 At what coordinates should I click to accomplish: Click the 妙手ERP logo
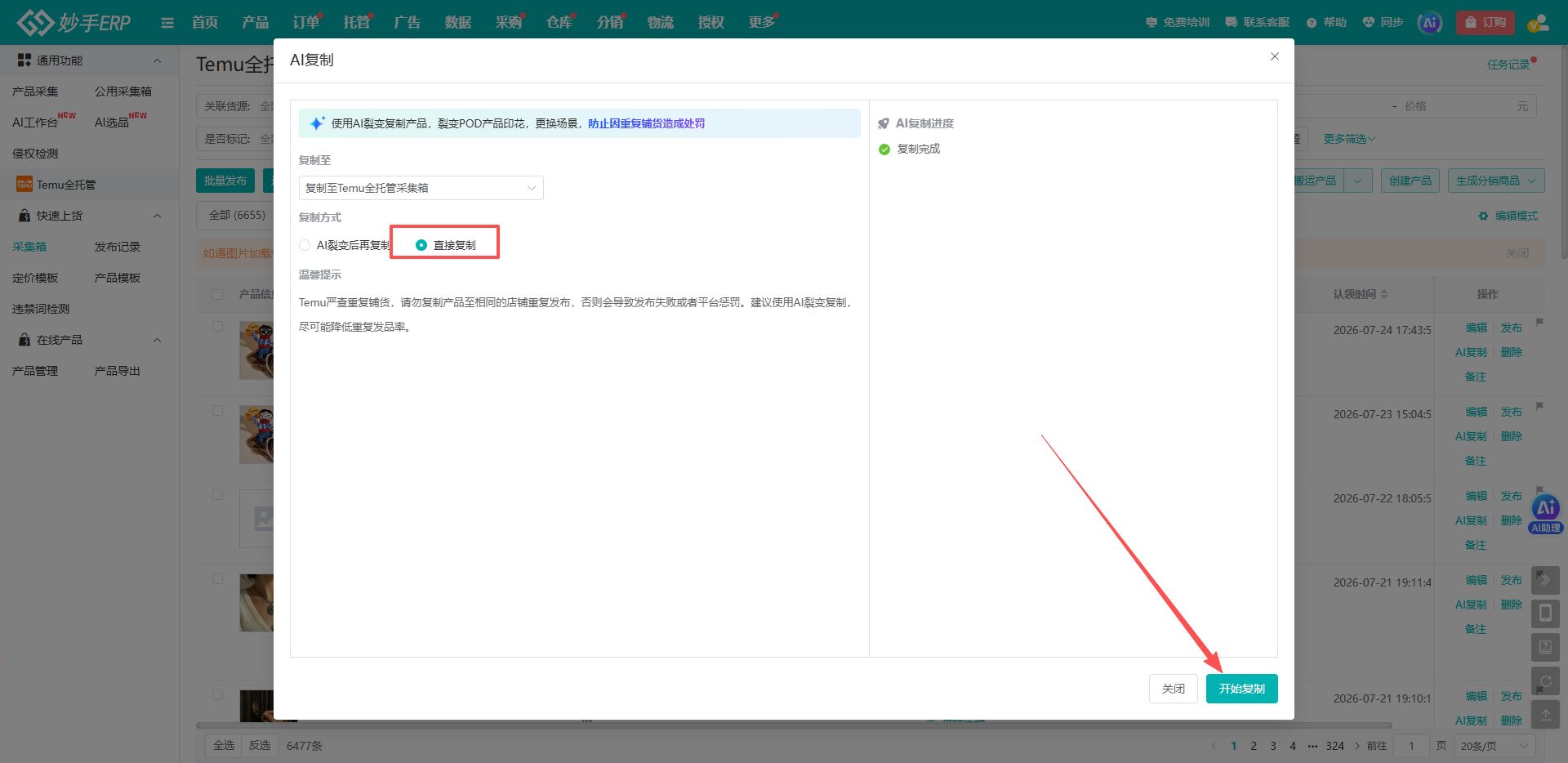(73, 22)
